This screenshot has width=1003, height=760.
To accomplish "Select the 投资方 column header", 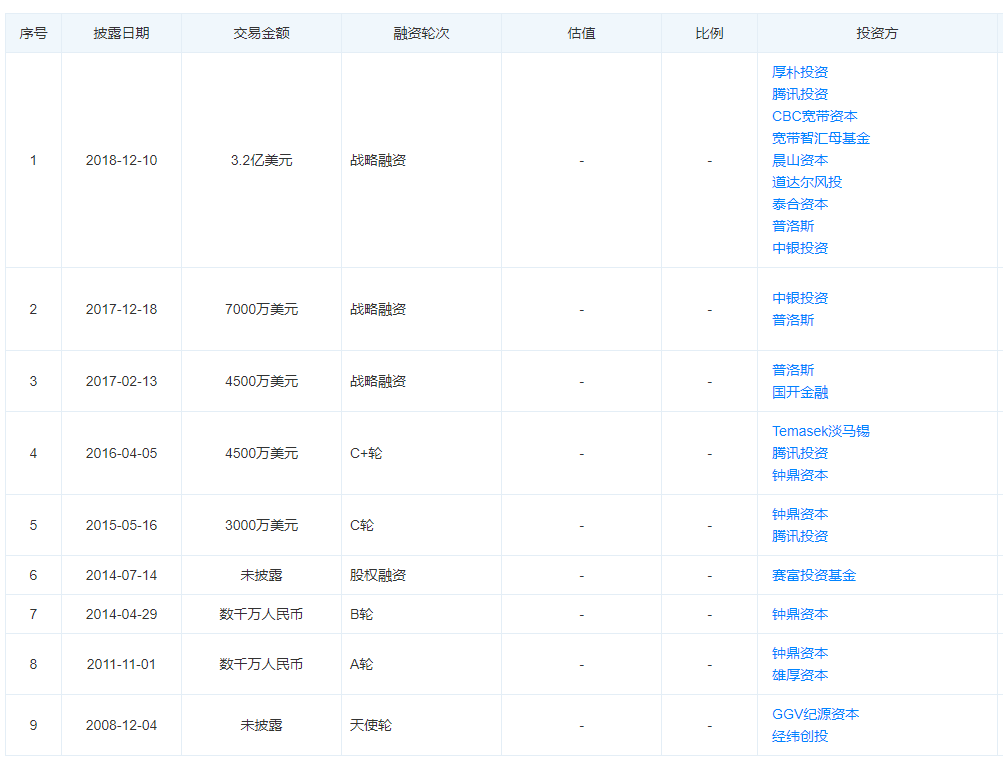I will coord(877,33).
